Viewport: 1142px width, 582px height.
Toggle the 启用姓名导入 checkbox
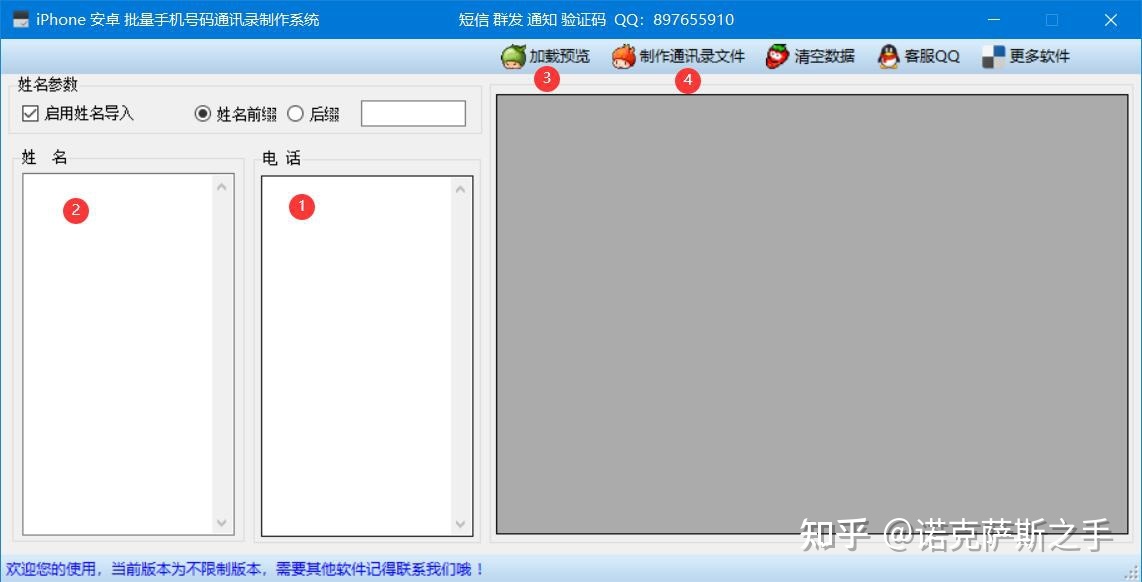[x=30, y=114]
